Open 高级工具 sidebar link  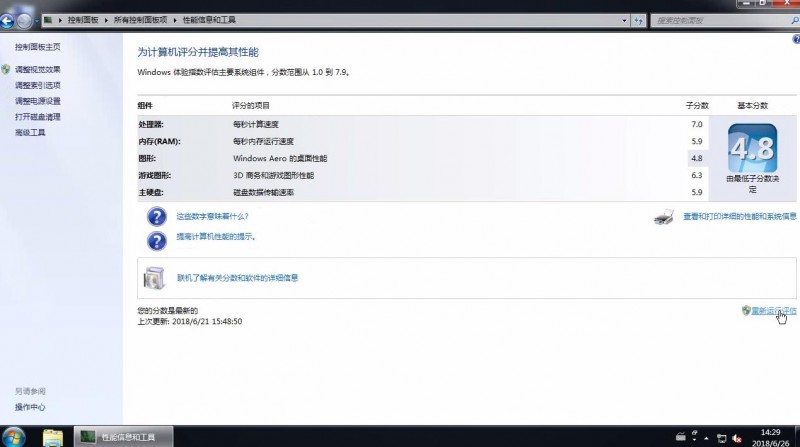30,133
